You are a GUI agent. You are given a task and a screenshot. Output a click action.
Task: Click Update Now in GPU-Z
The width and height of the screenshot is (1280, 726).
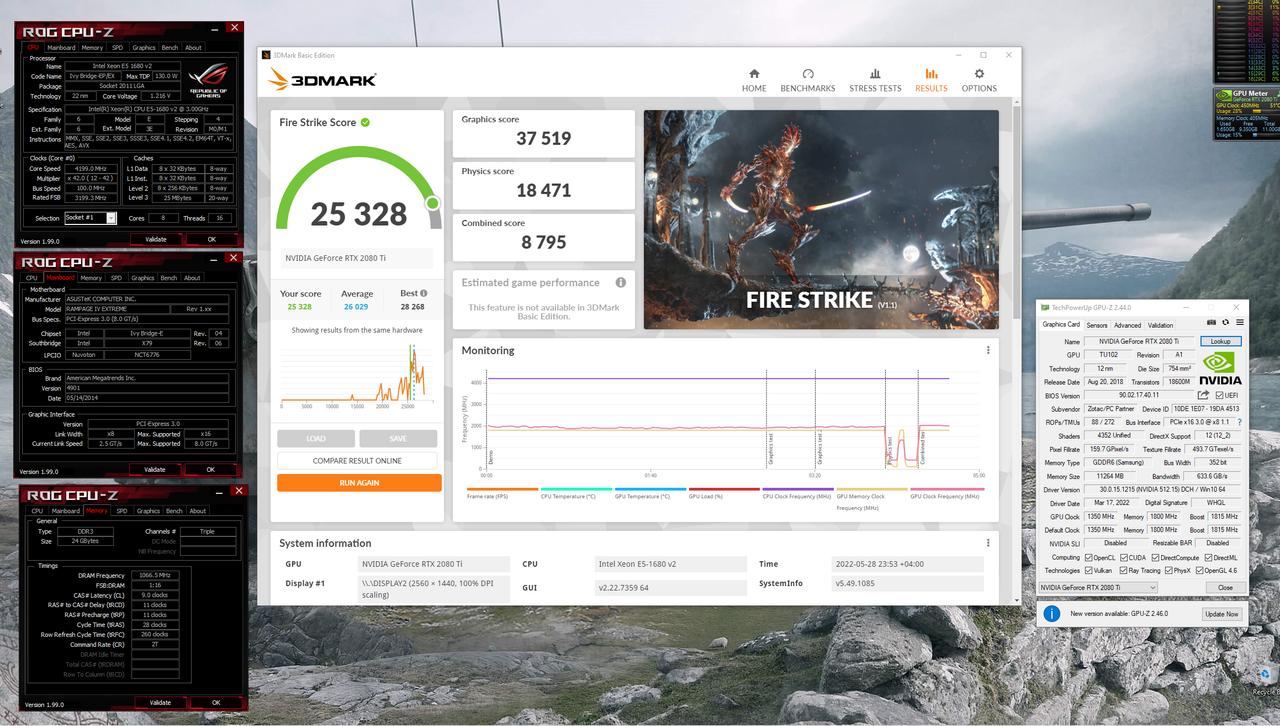1221,614
